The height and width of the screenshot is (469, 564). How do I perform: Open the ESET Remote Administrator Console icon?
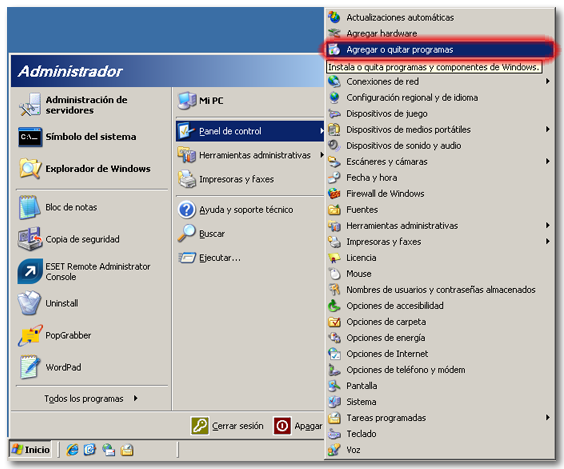30,272
